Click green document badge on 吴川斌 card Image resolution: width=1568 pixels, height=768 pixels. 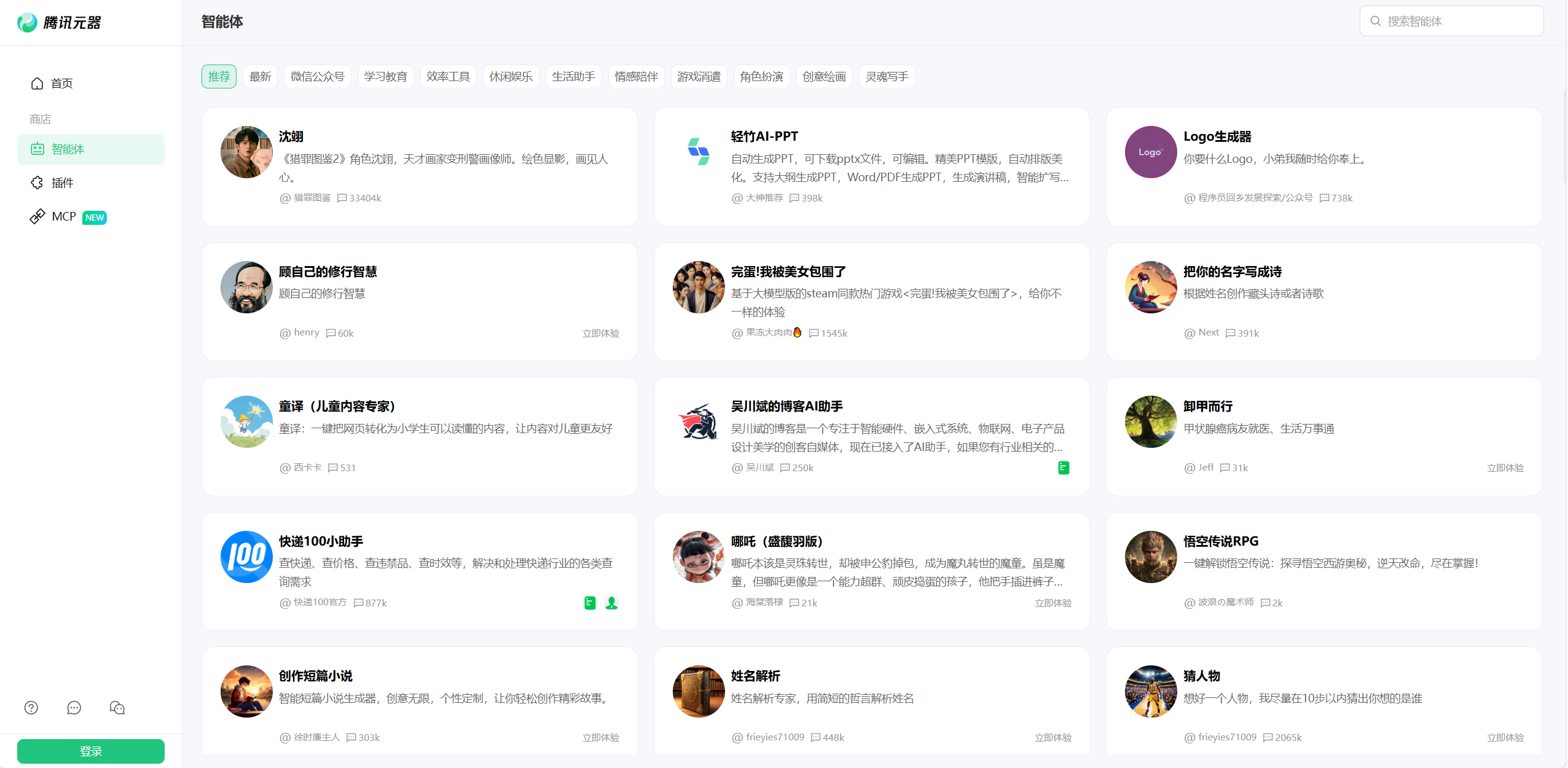tap(1064, 468)
